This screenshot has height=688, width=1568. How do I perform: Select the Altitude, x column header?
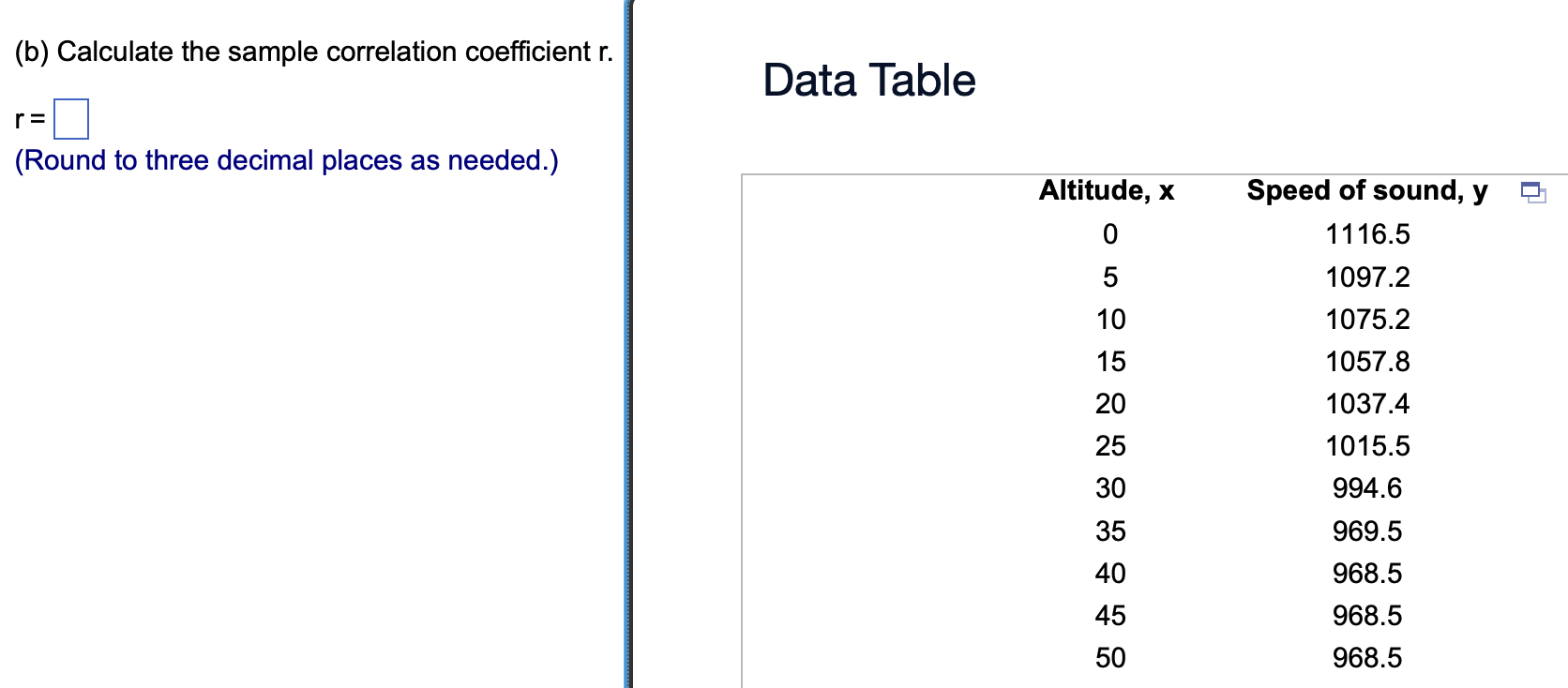pos(1107,190)
